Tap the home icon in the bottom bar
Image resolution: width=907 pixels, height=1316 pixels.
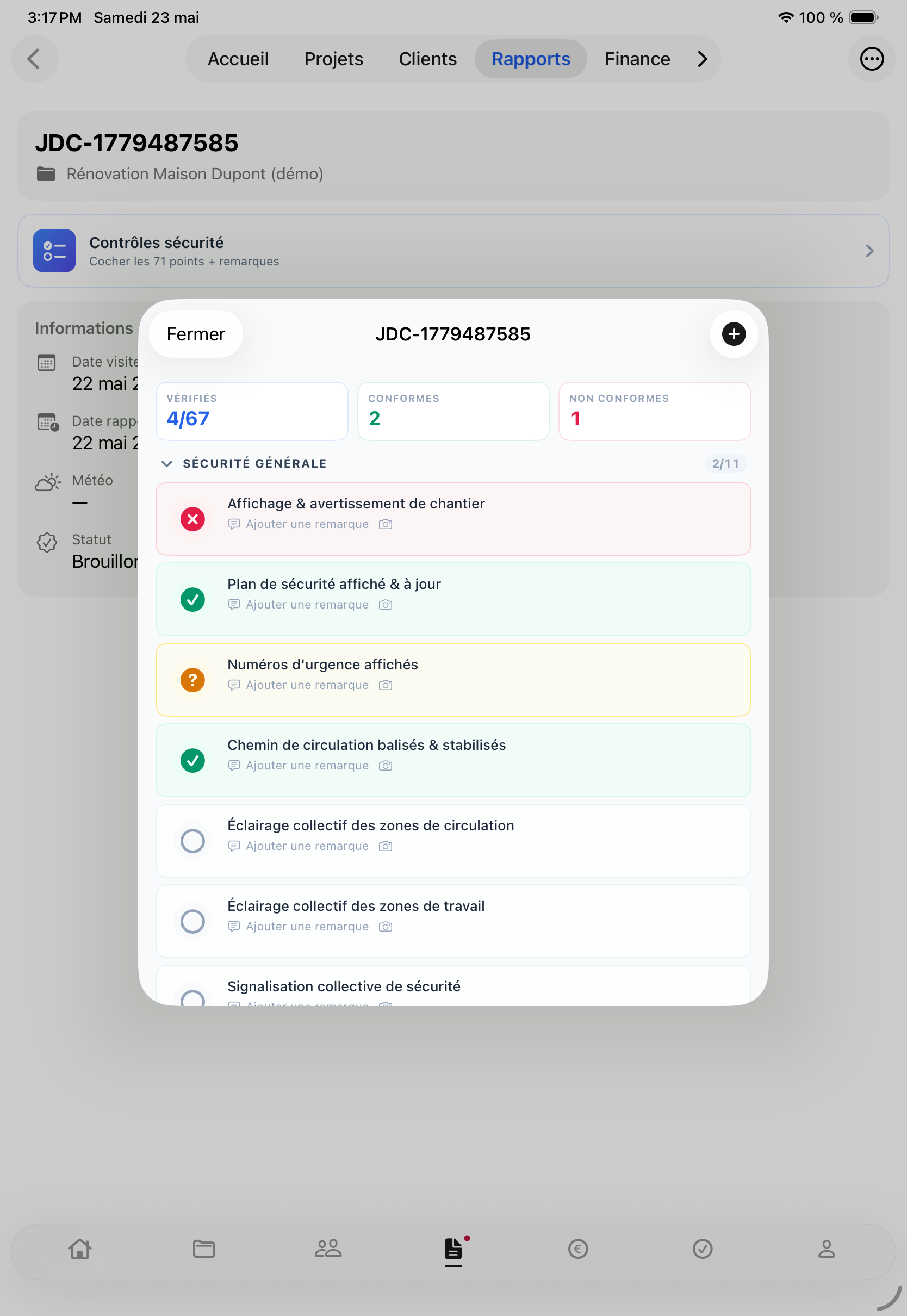pos(79,1249)
